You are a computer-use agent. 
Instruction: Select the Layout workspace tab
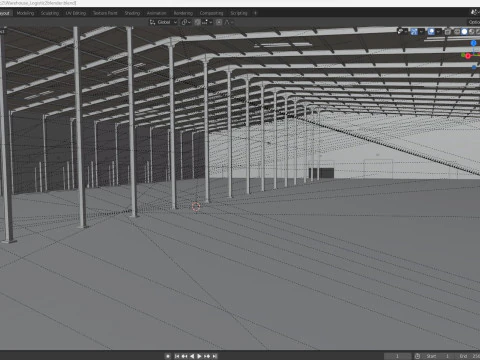(x=6, y=13)
